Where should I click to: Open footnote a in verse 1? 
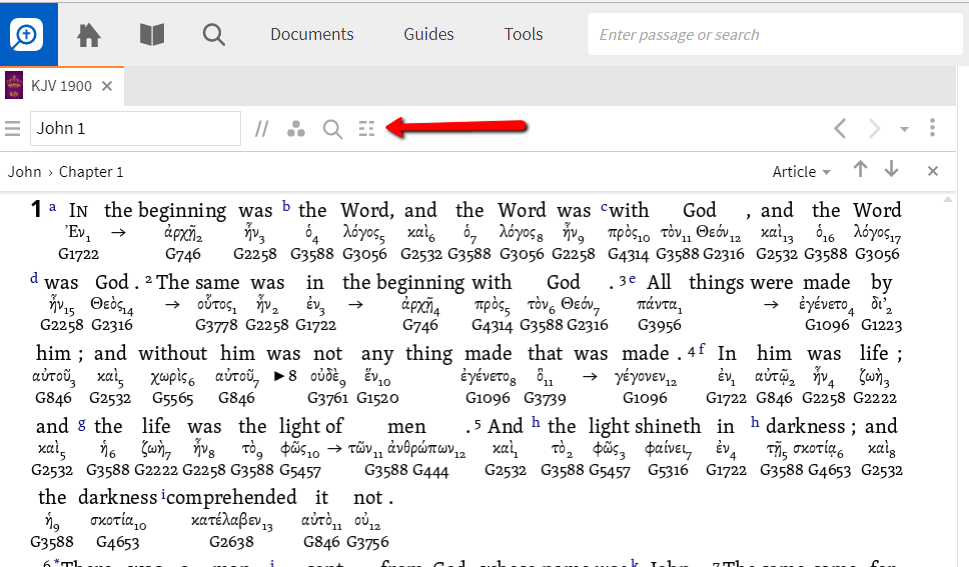coord(53,207)
